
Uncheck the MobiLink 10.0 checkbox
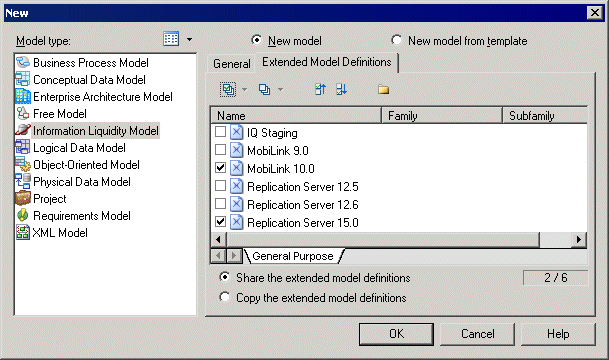220,168
